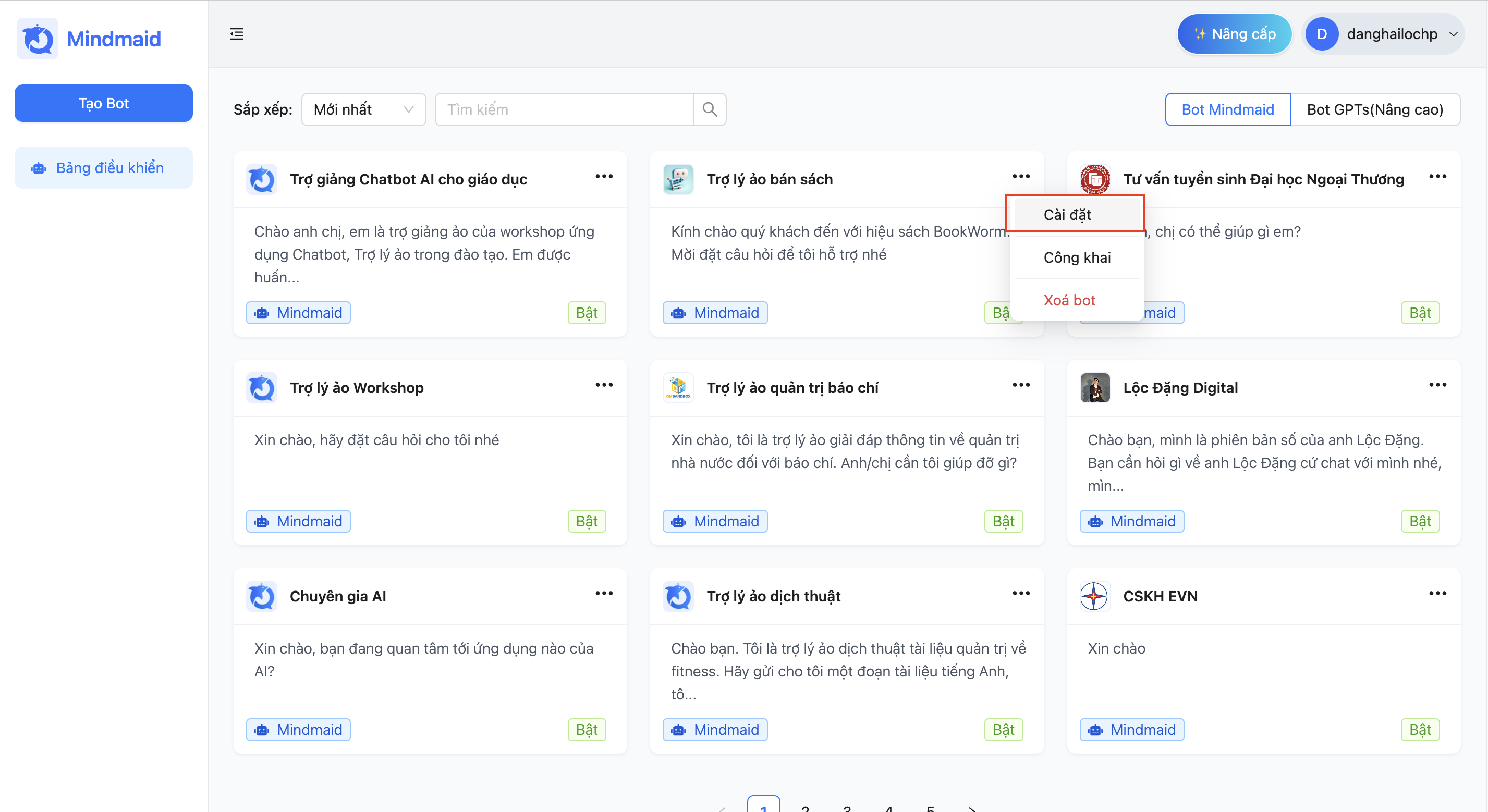Select Cài đặt from the context menu
The height and width of the screenshot is (812, 1488).
(x=1067, y=214)
